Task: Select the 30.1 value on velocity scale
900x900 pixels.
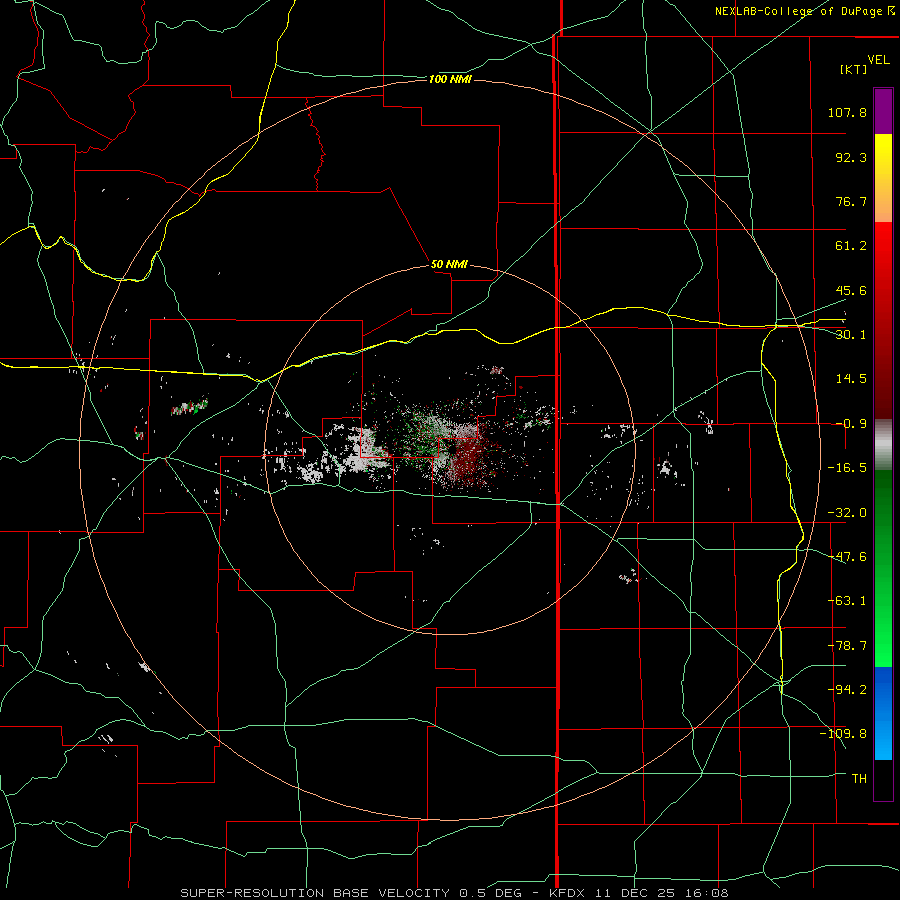Action: [851, 335]
